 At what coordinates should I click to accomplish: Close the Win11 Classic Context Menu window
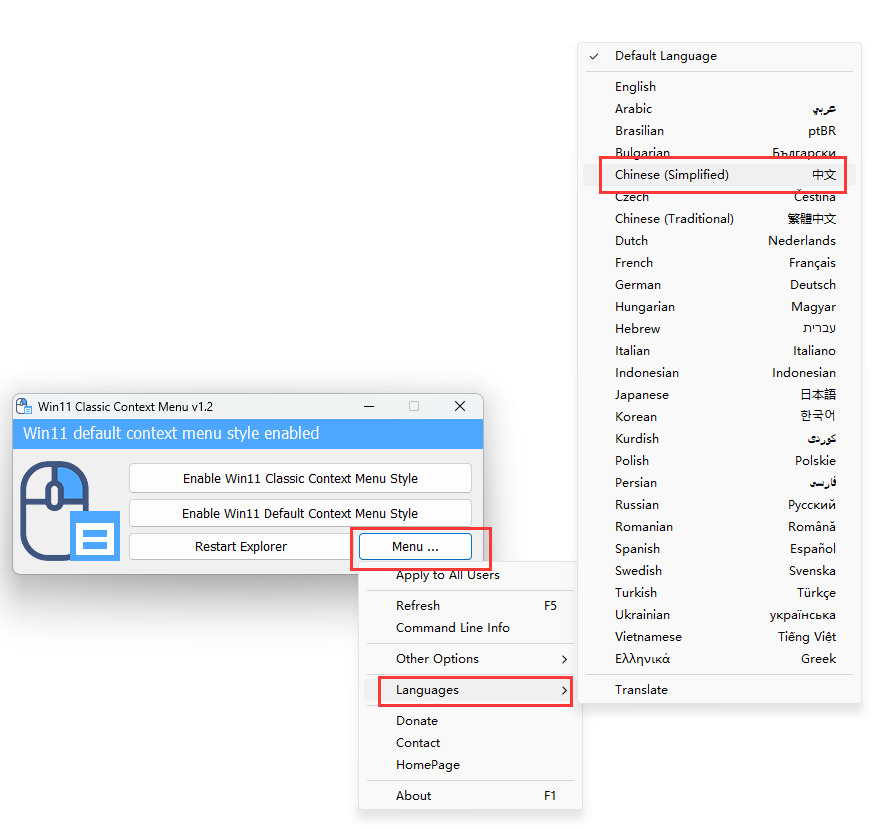pyautogui.click(x=460, y=406)
